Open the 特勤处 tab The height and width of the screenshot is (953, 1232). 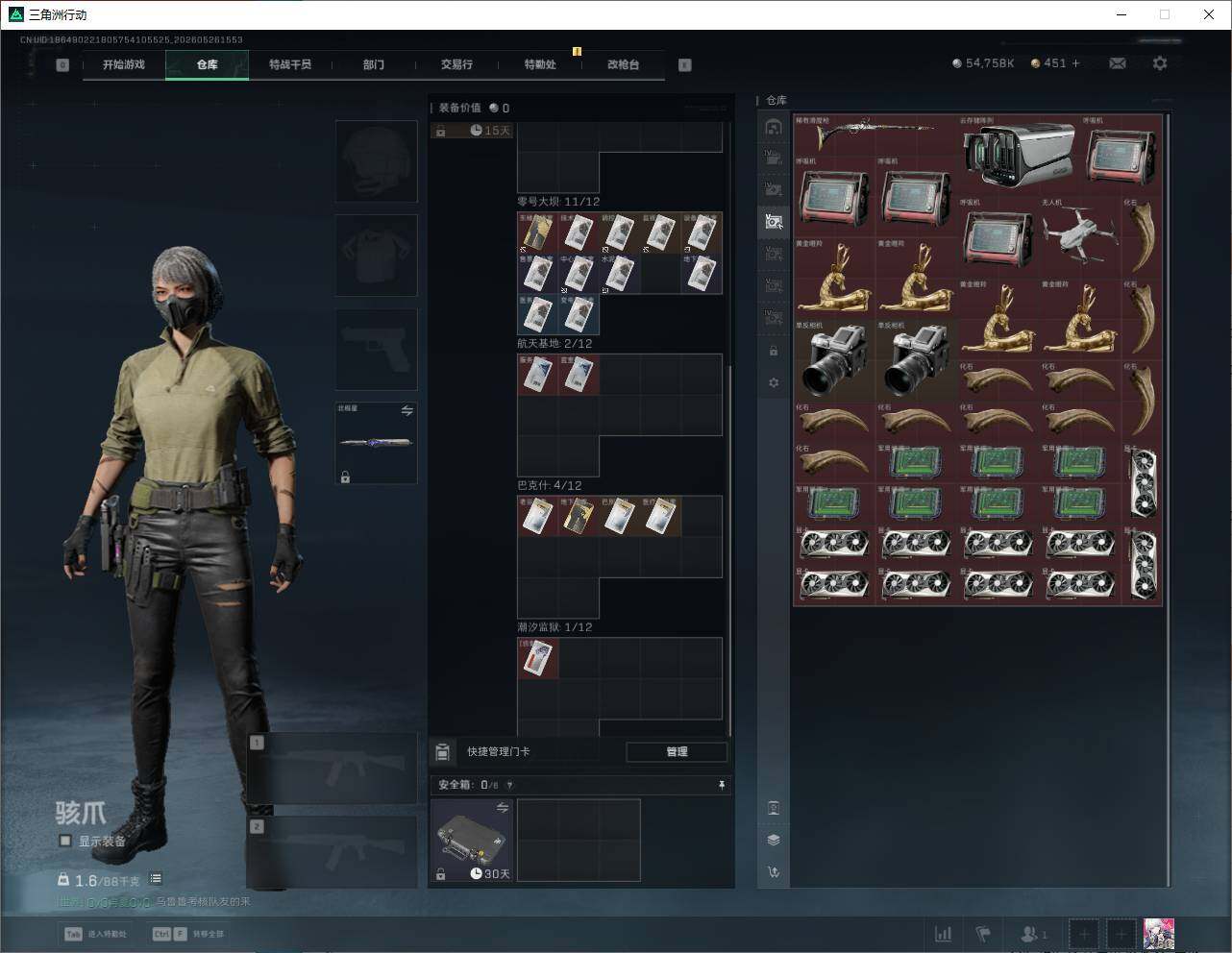click(540, 64)
